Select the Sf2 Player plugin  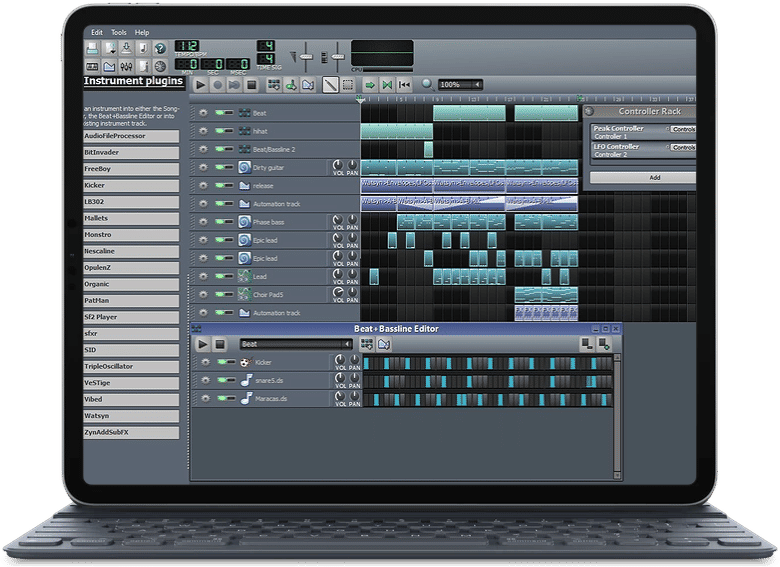(x=131, y=317)
